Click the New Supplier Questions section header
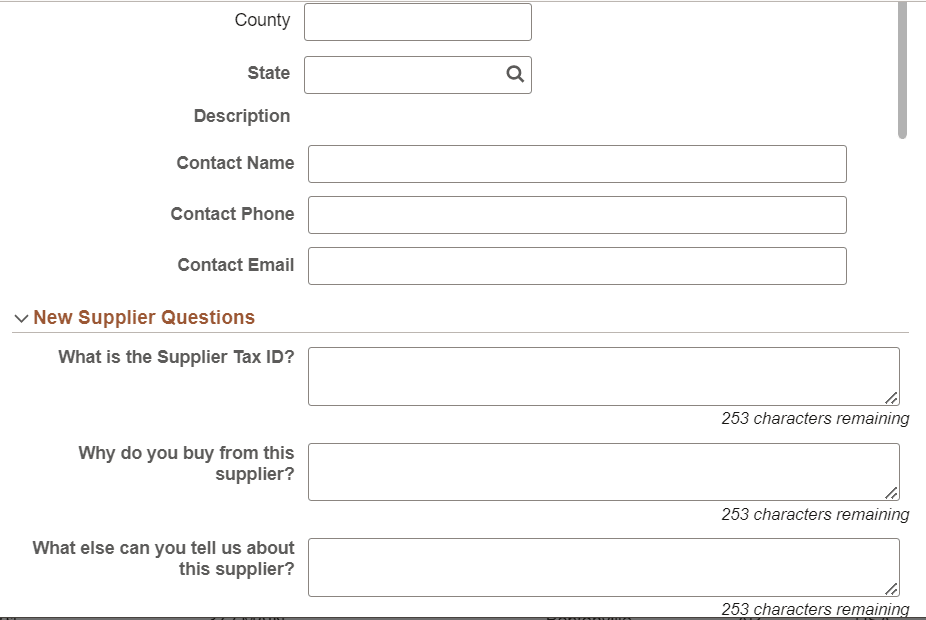This screenshot has height=620, width=926. tap(144, 317)
